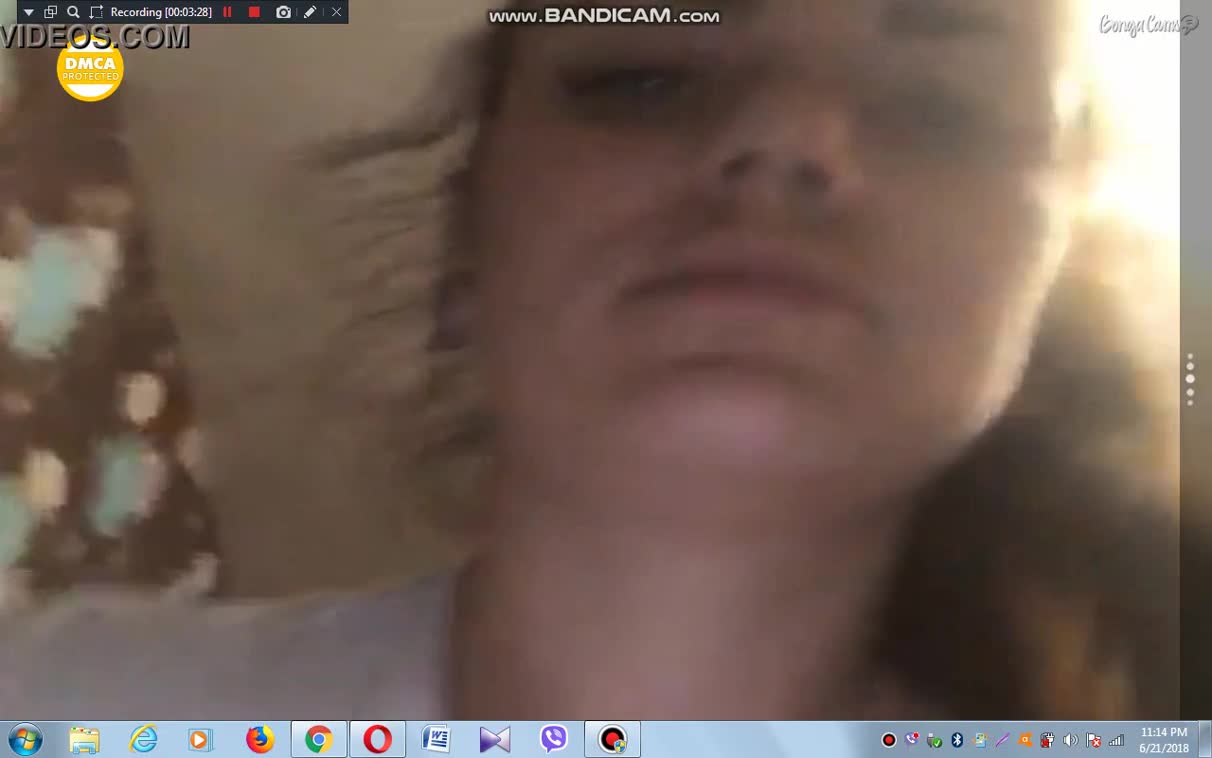The image size is (1212, 758).
Task: Open the Windows Start menu
Action: (x=25, y=740)
